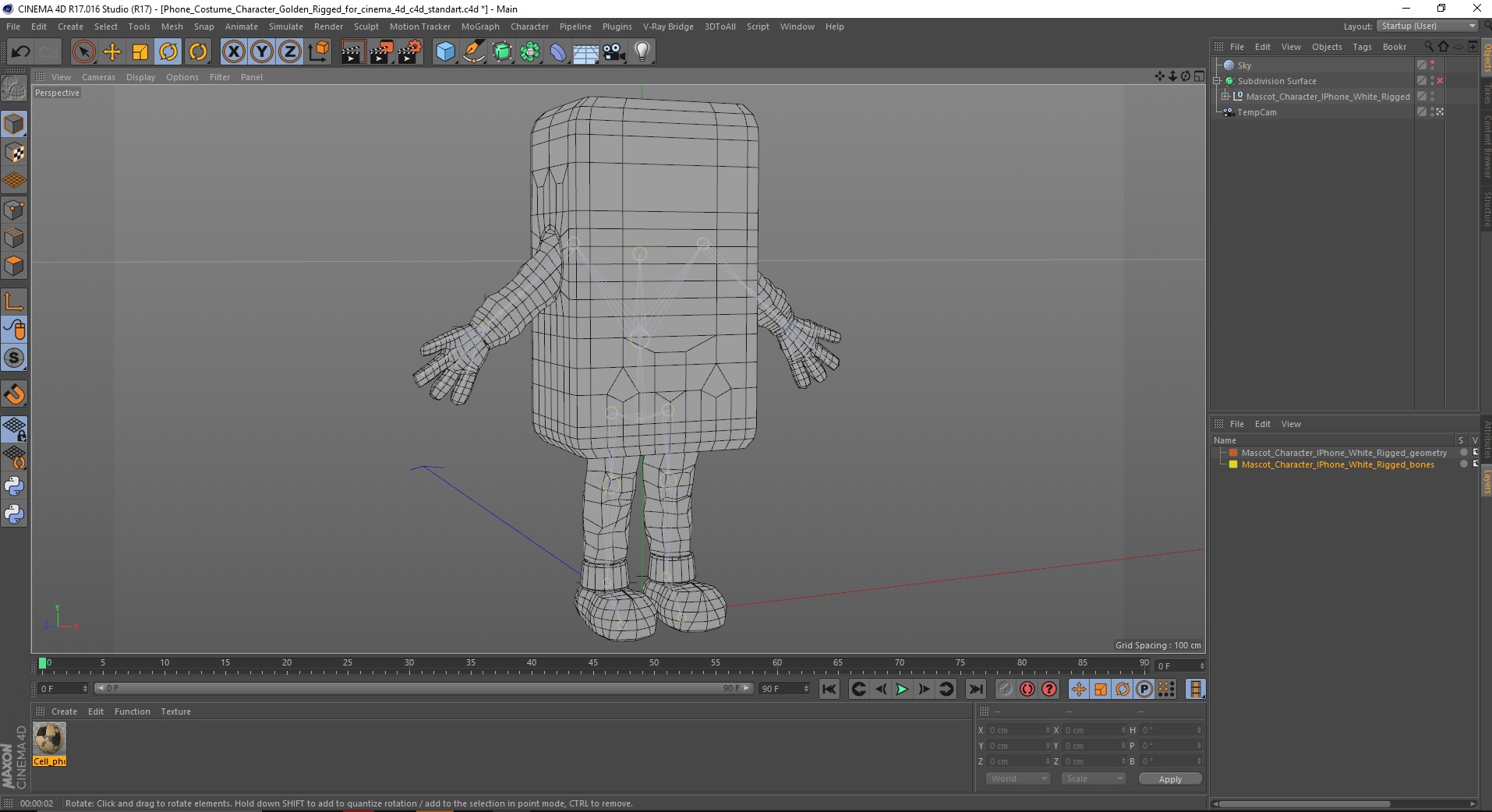Open the Layout dropdown
1492x812 pixels.
point(1427,26)
